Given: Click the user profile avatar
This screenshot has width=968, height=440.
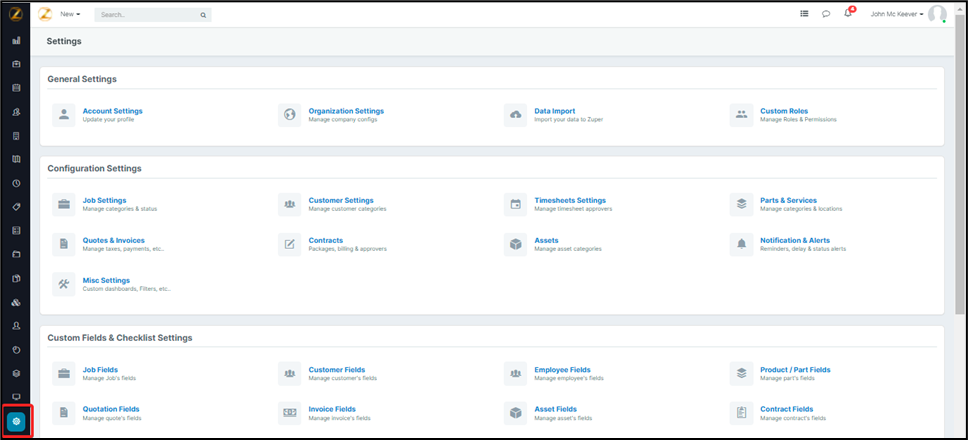Looking at the screenshot, I should pos(936,14).
